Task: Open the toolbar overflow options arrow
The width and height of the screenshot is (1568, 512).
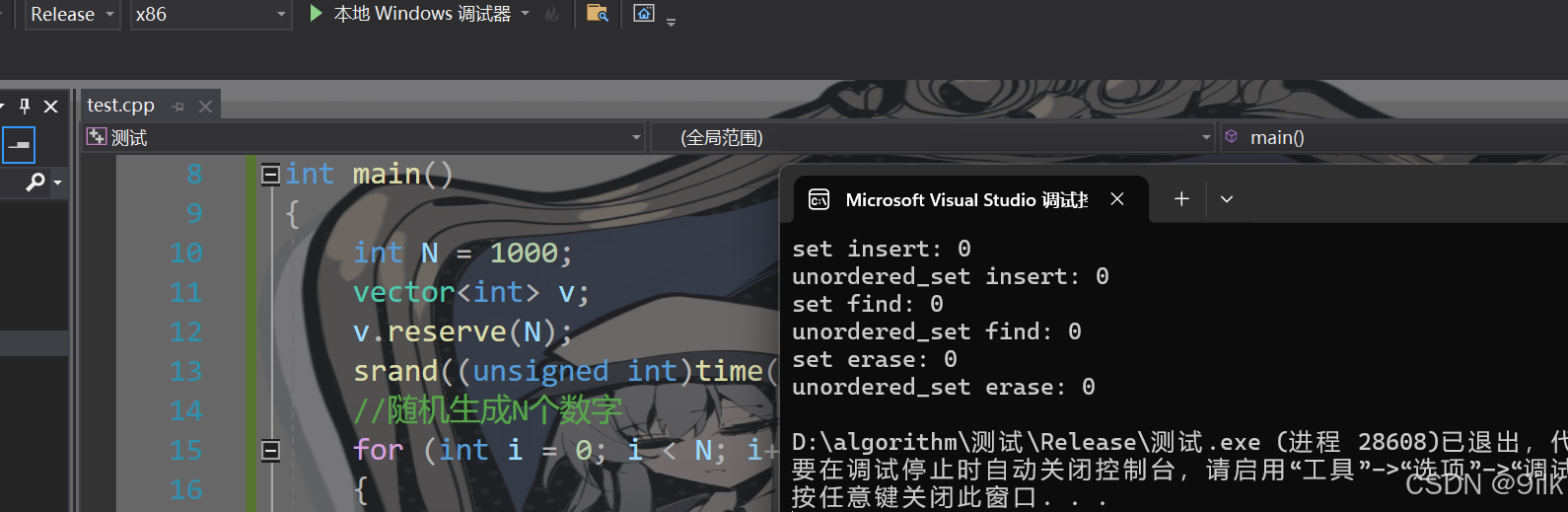Action: click(x=672, y=22)
